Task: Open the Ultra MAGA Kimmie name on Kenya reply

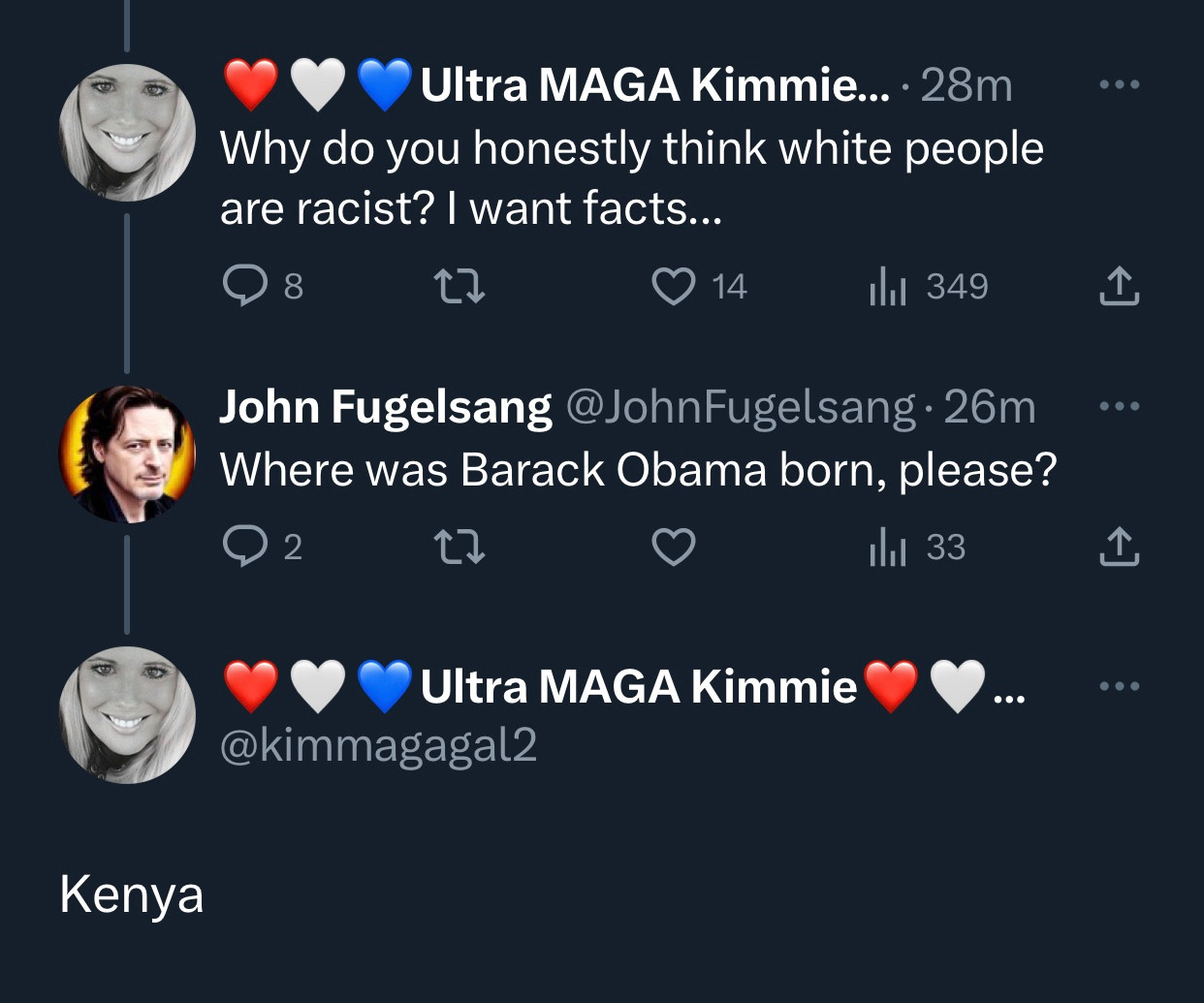Action: [623, 686]
